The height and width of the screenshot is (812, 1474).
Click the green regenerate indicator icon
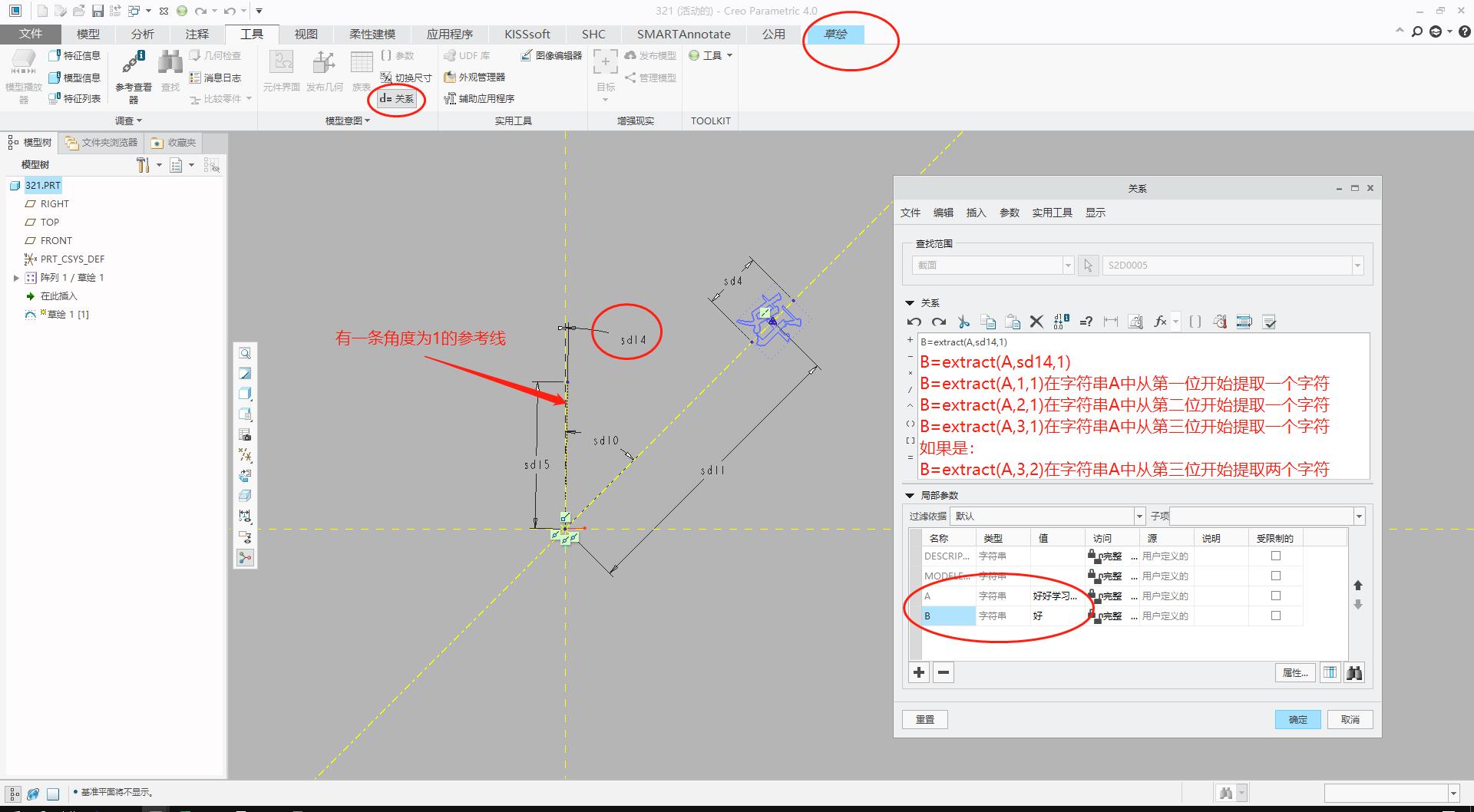[x=182, y=11]
